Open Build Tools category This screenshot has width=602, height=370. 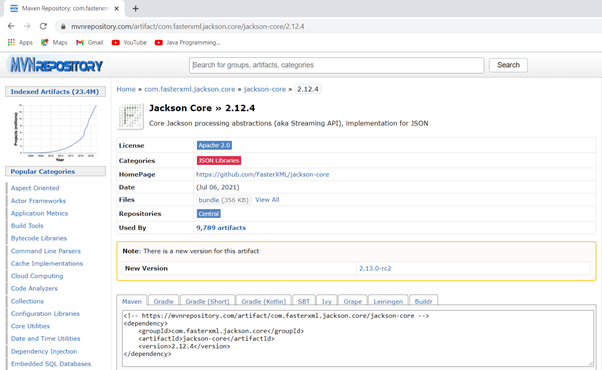point(27,226)
